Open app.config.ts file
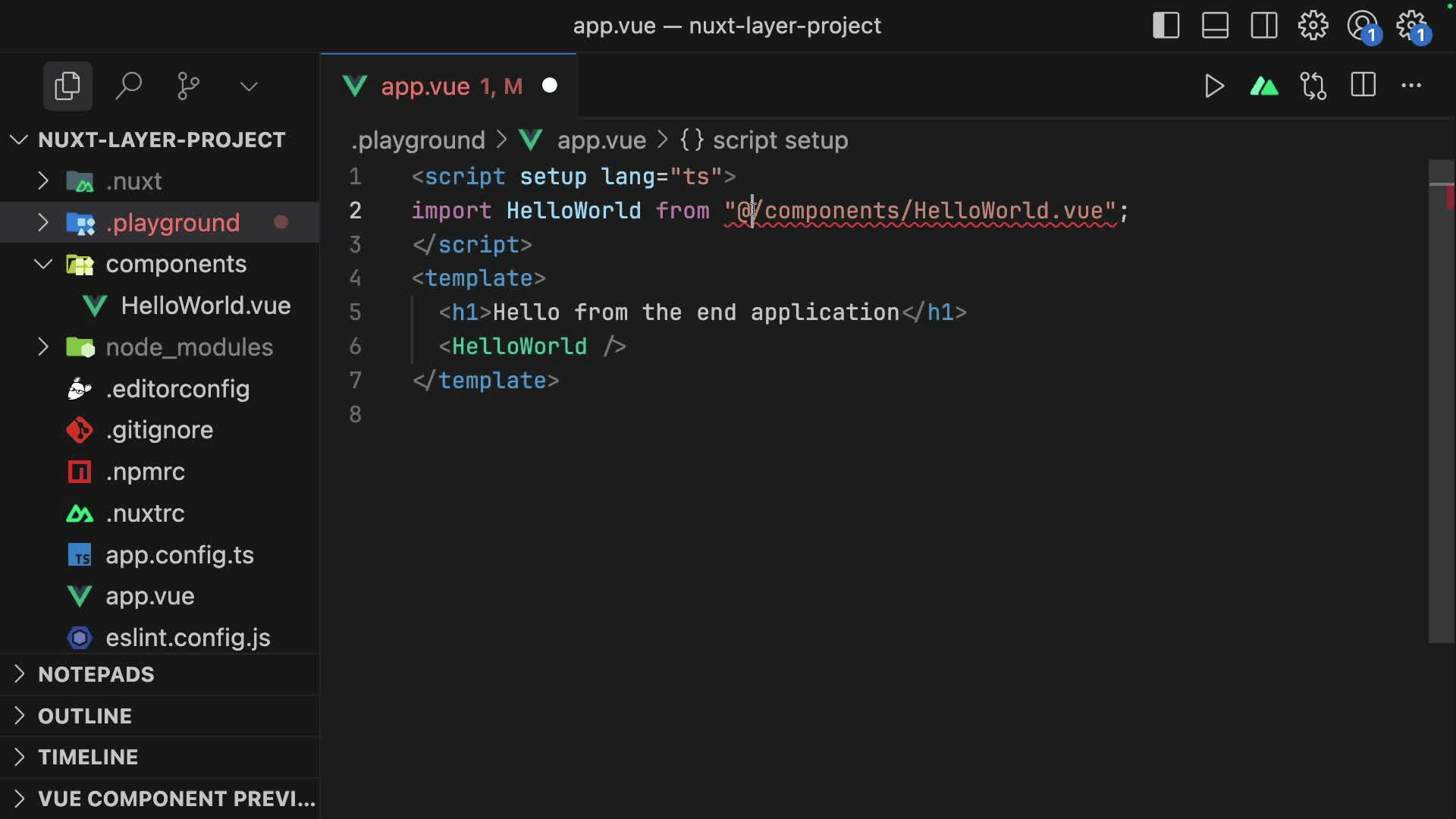Image resolution: width=1456 pixels, height=819 pixels. (180, 555)
